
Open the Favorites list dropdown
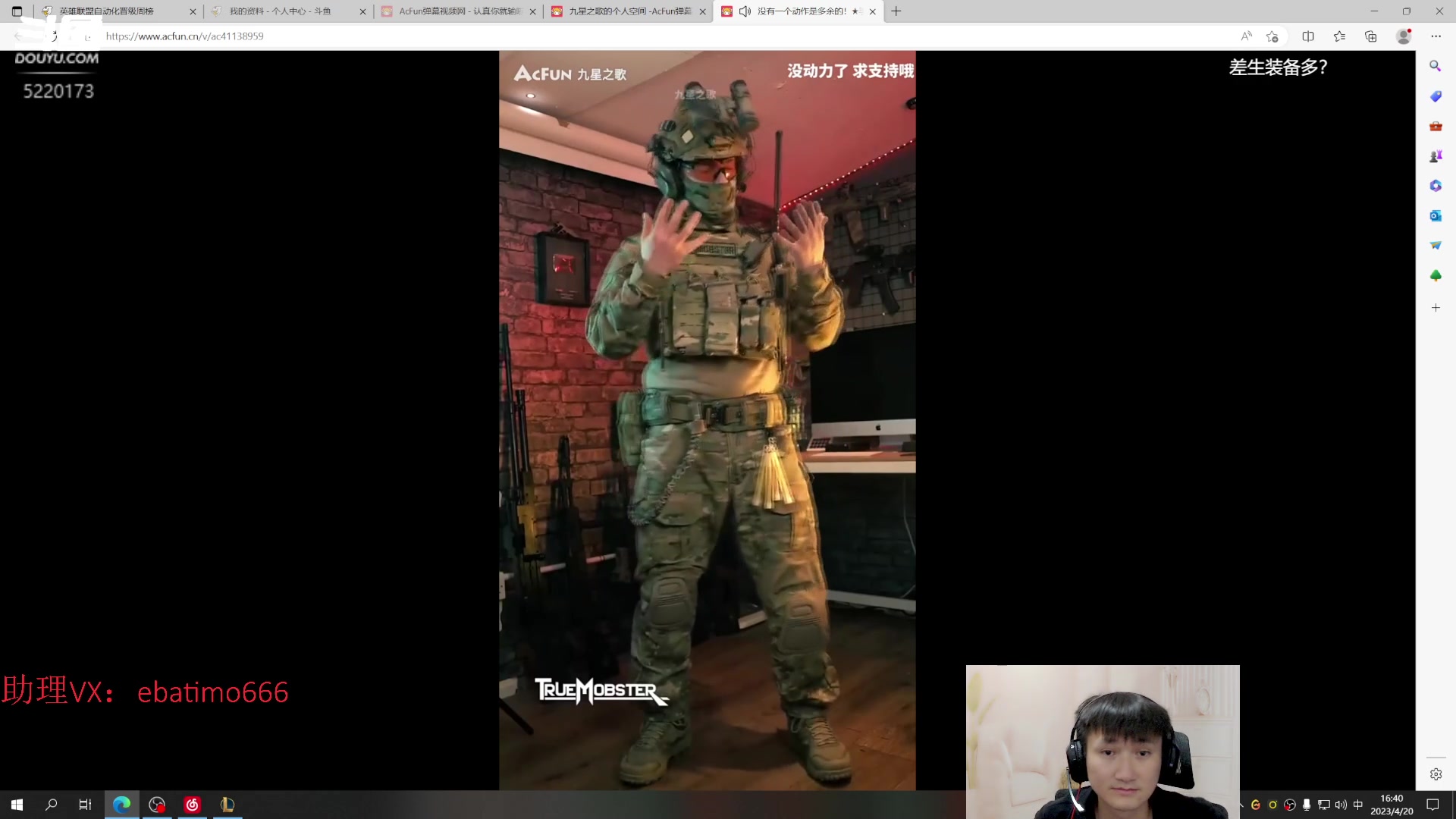[1339, 36]
